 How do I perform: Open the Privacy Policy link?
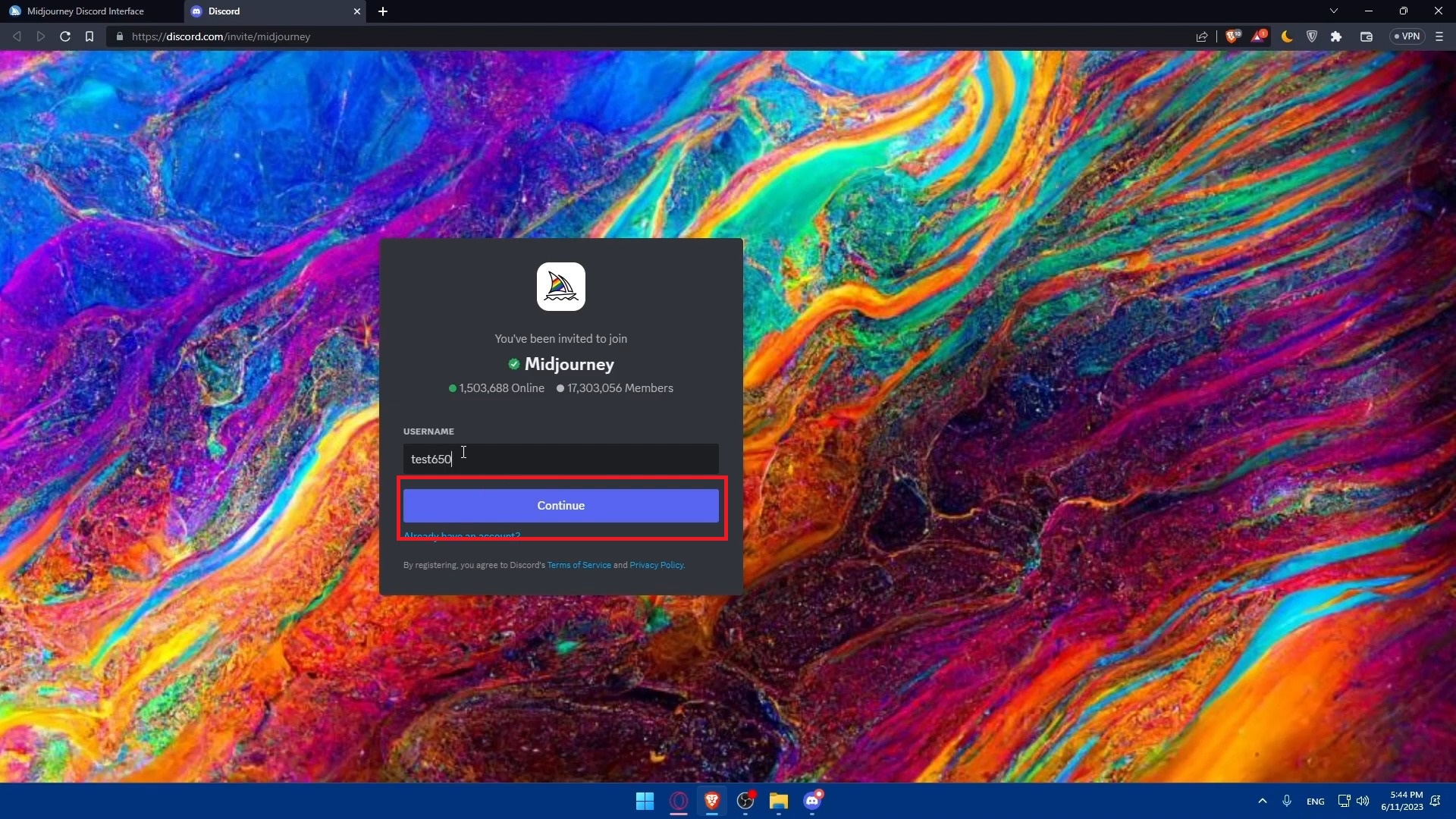pos(656,566)
